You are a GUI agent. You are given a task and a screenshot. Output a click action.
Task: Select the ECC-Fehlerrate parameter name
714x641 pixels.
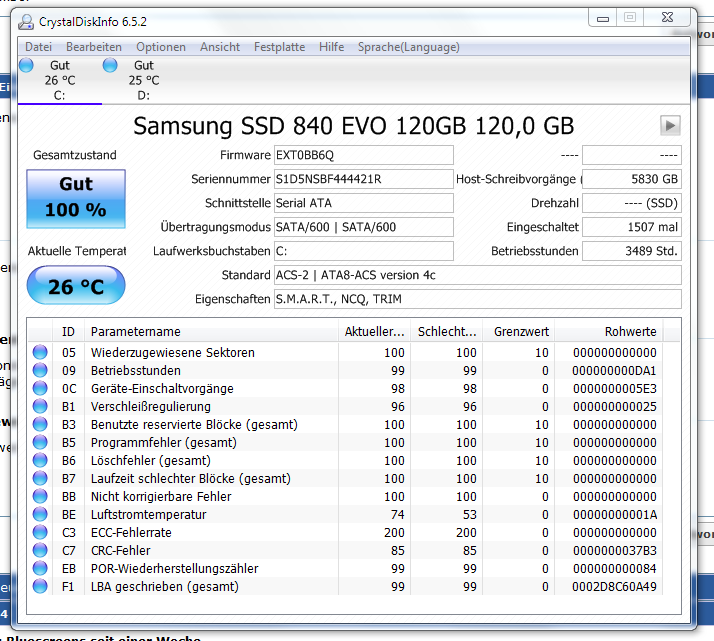(x=131, y=533)
